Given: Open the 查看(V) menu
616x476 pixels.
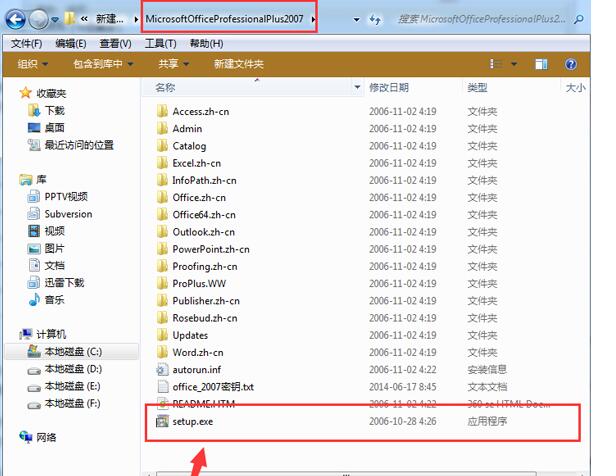Looking at the screenshot, I should point(115,43).
